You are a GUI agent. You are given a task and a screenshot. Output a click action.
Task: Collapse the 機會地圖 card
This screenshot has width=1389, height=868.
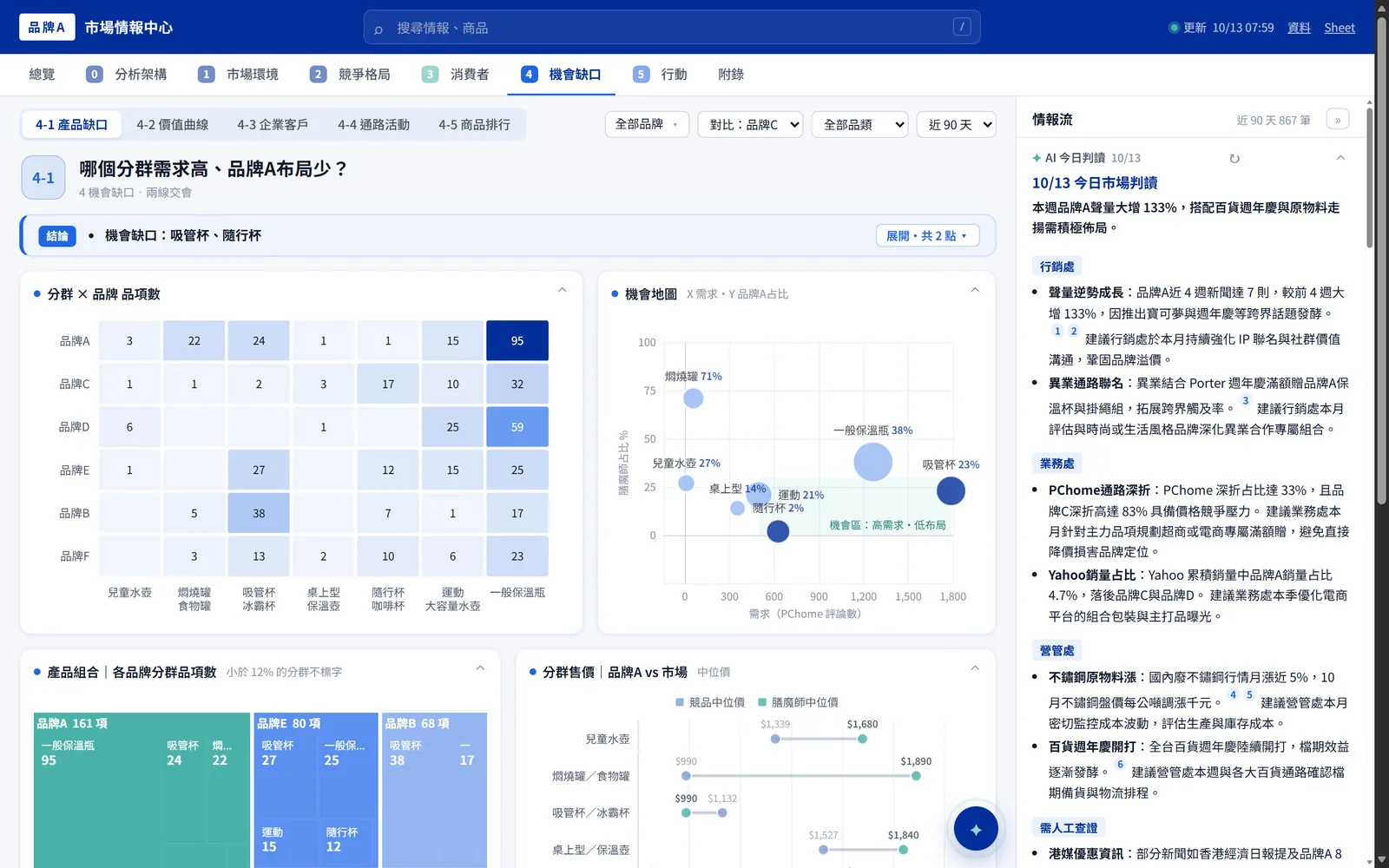click(x=975, y=290)
